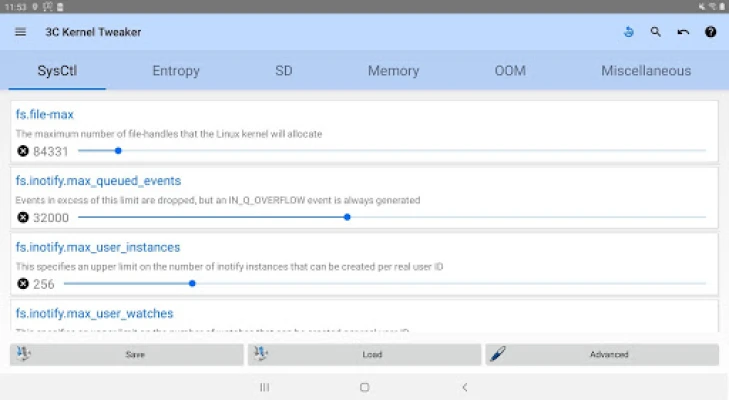
Task: Open the hamburger navigation menu
Action: tap(21, 32)
